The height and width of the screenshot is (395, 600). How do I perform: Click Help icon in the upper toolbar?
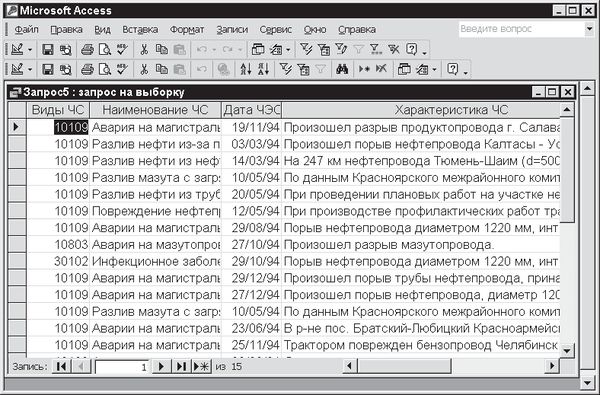click(411, 49)
